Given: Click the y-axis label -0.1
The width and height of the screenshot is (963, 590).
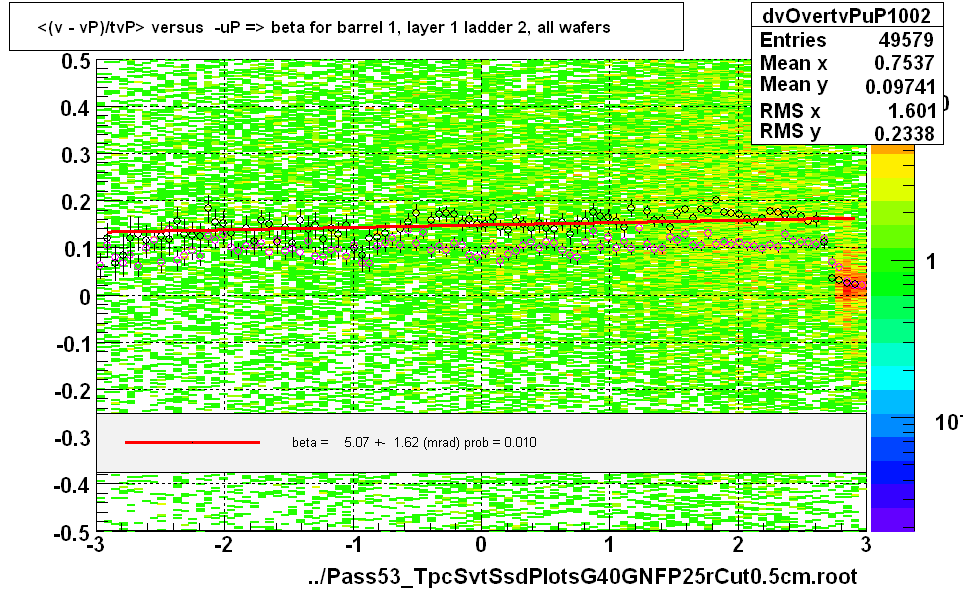Looking at the screenshot, I should click(x=73, y=344).
